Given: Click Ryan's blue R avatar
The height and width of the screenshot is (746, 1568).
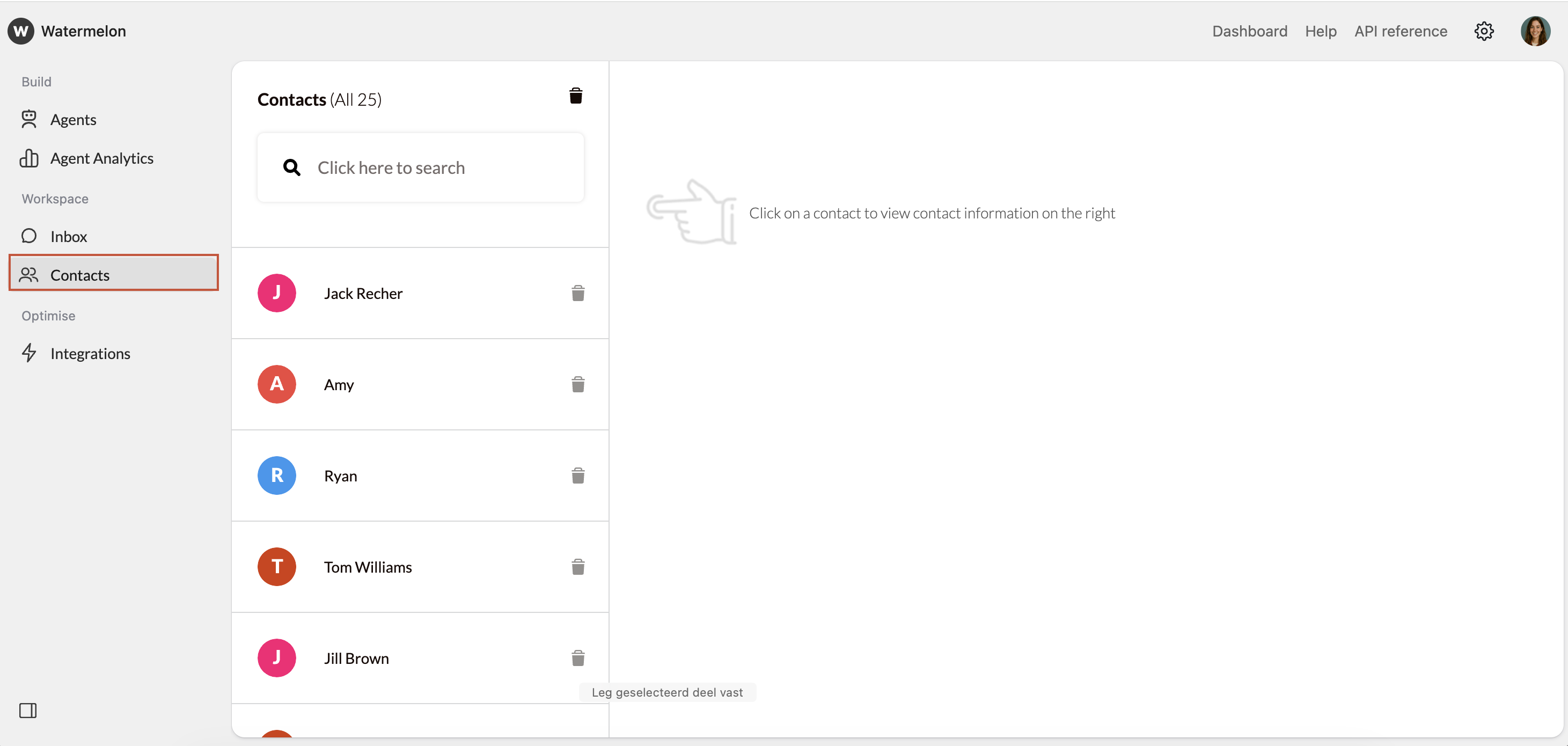Looking at the screenshot, I should coord(277,476).
